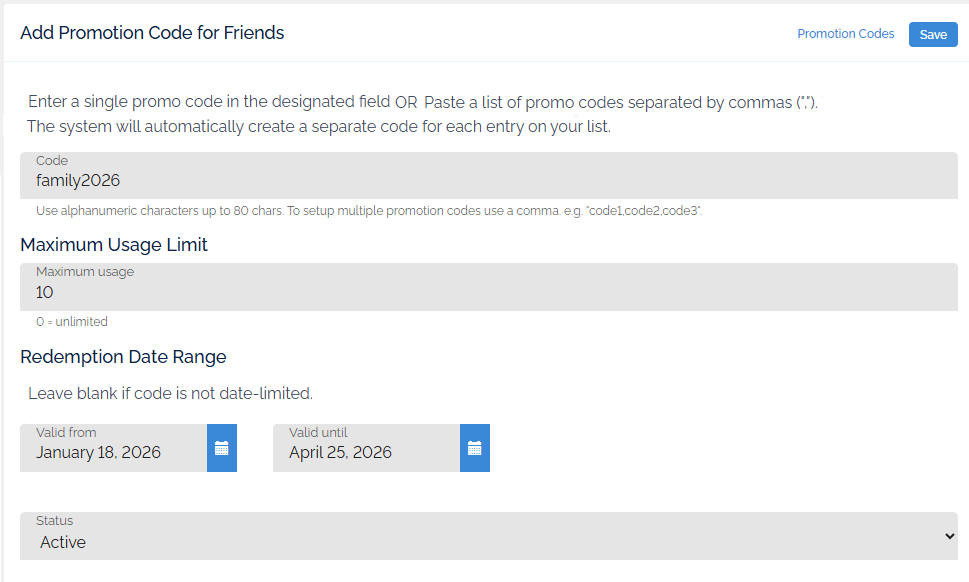This screenshot has width=969, height=582.
Task: Click the 'Leave blank if code is not date-limited' note
Action: [170, 393]
